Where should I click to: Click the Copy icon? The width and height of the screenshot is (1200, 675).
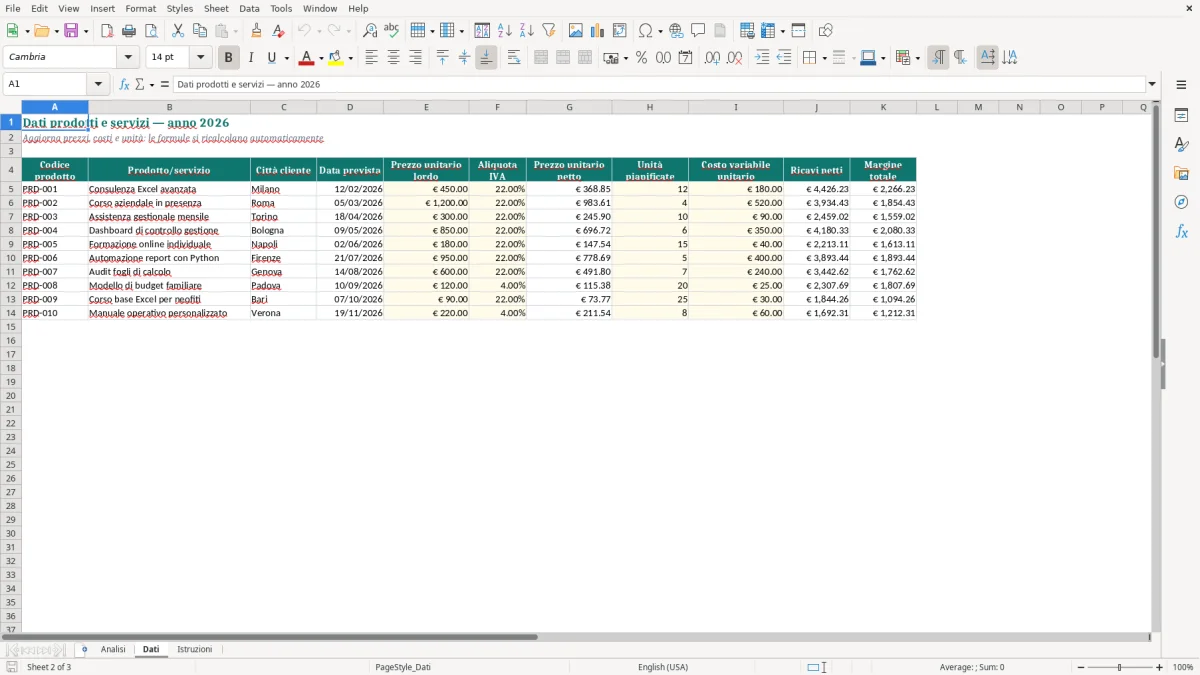click(x=199, y=31)
